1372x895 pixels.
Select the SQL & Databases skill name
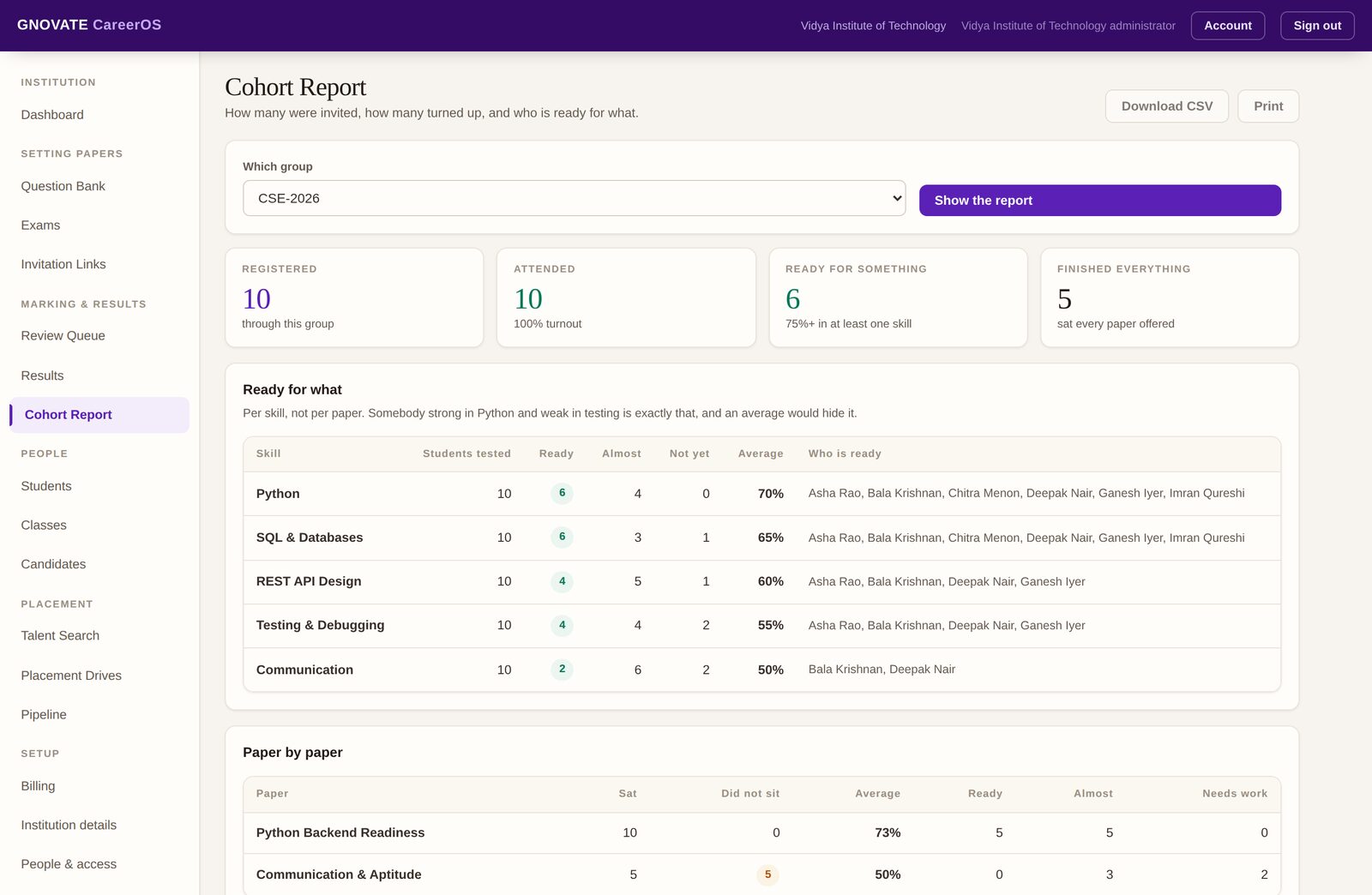(x=310, y=538)
